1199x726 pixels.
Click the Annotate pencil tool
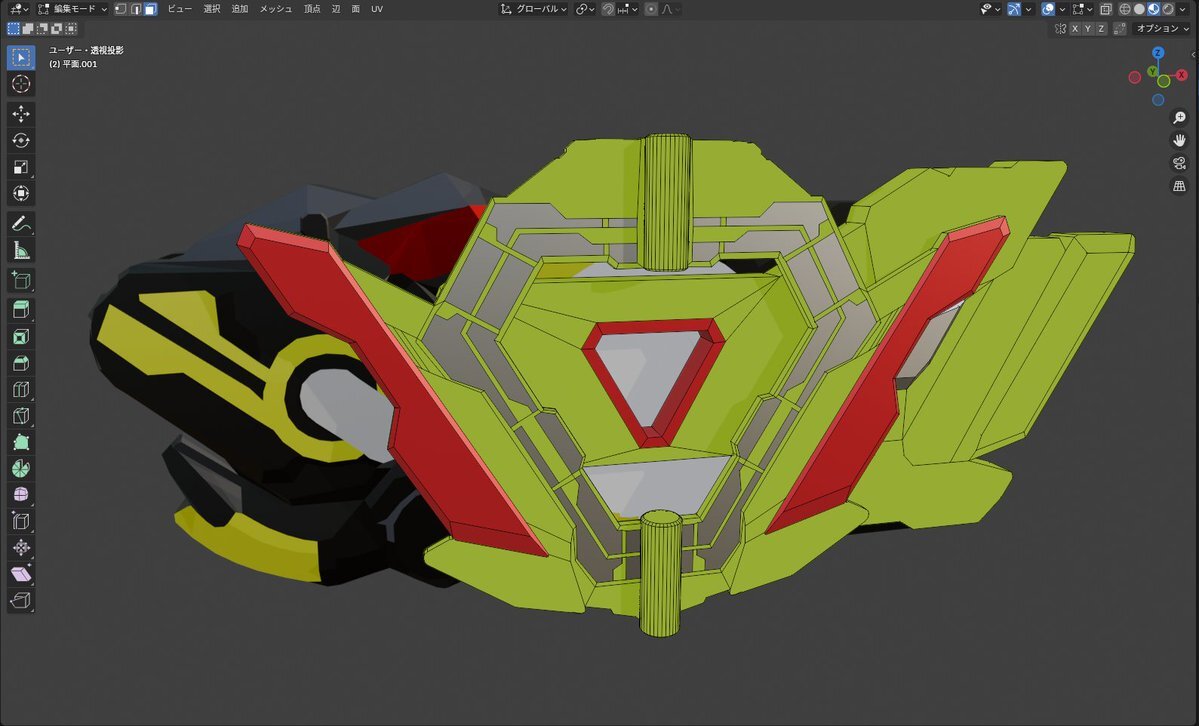(x=21, y=222)
